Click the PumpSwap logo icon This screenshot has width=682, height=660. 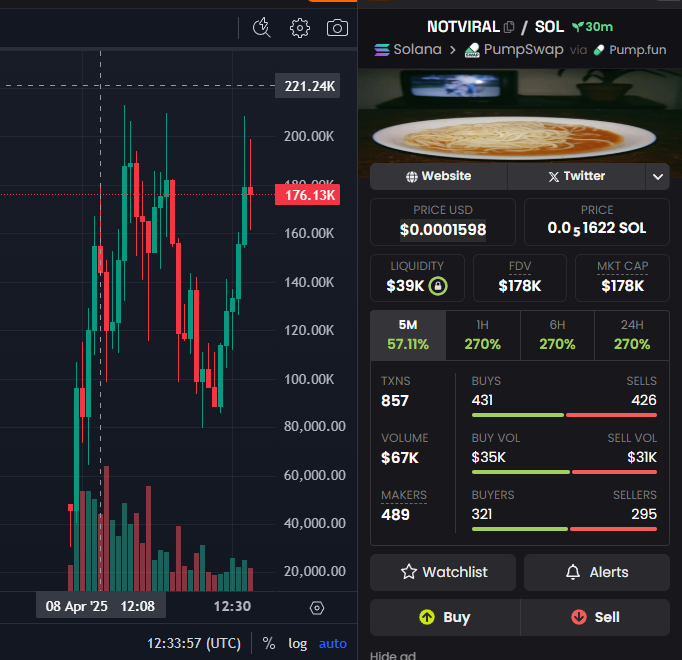472,50
